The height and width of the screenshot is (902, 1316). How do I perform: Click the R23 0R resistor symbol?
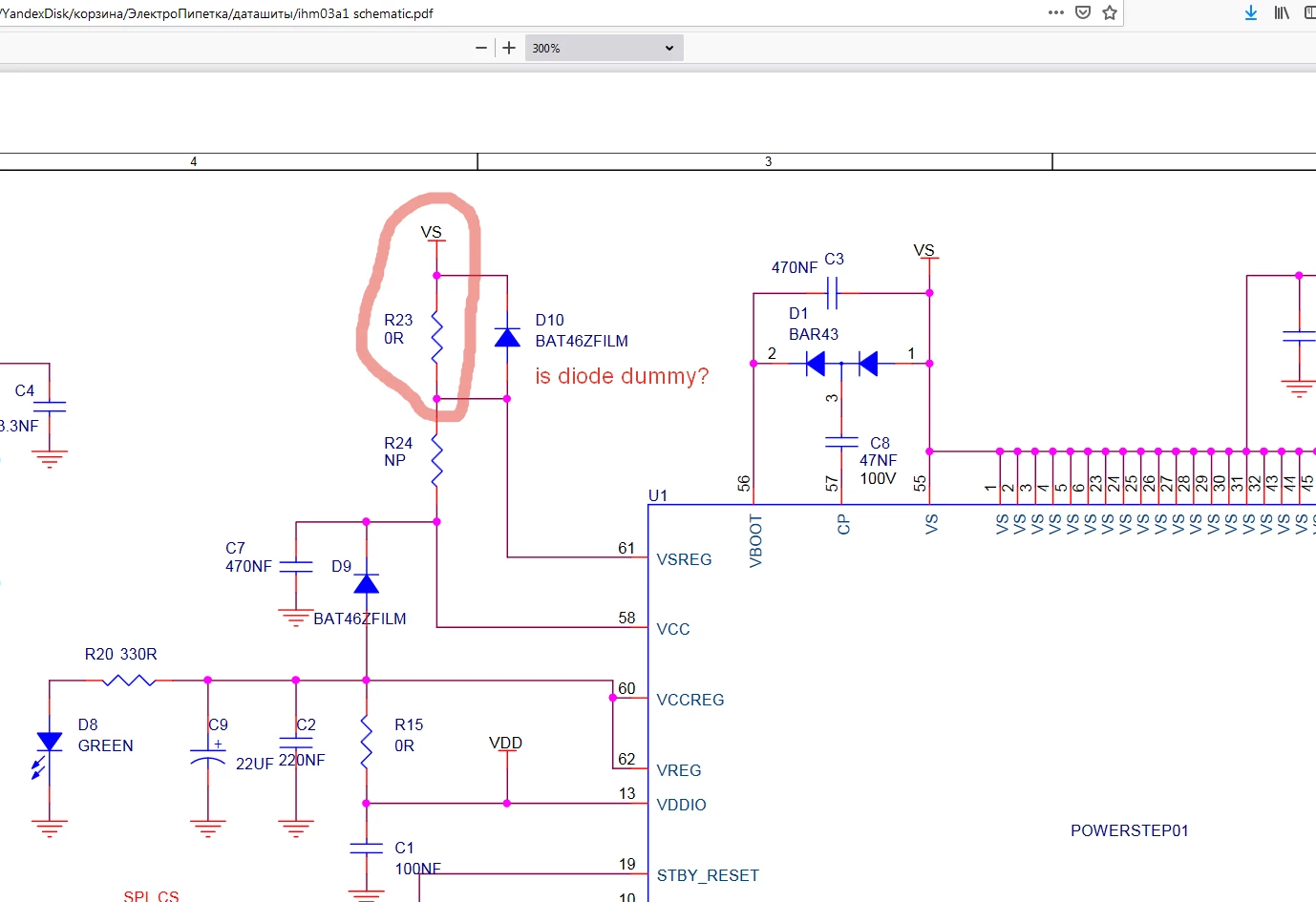[437, 337]
